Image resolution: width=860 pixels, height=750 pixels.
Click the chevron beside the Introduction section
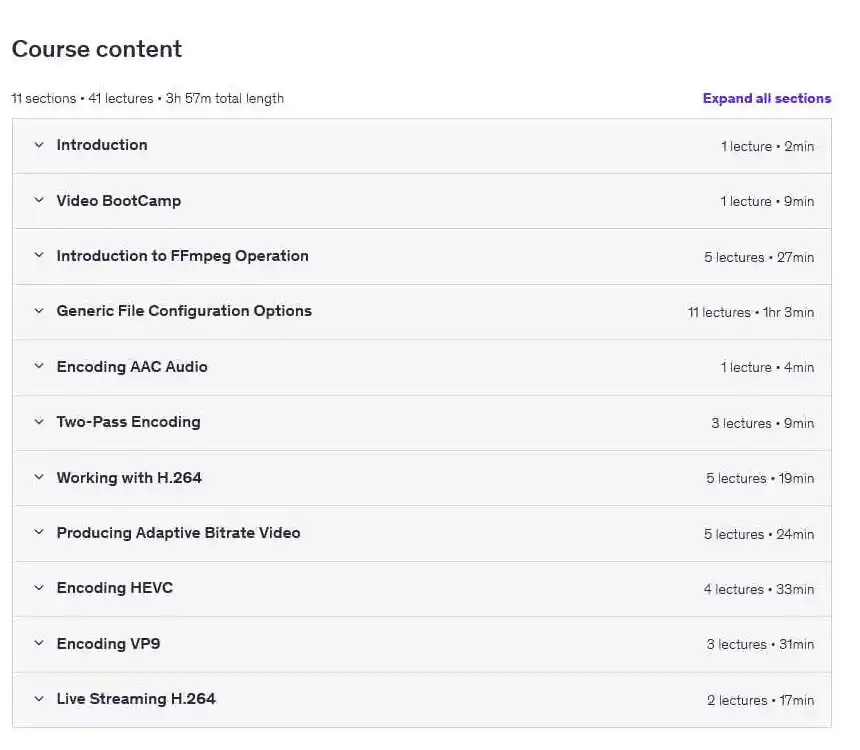coord(39,145)
